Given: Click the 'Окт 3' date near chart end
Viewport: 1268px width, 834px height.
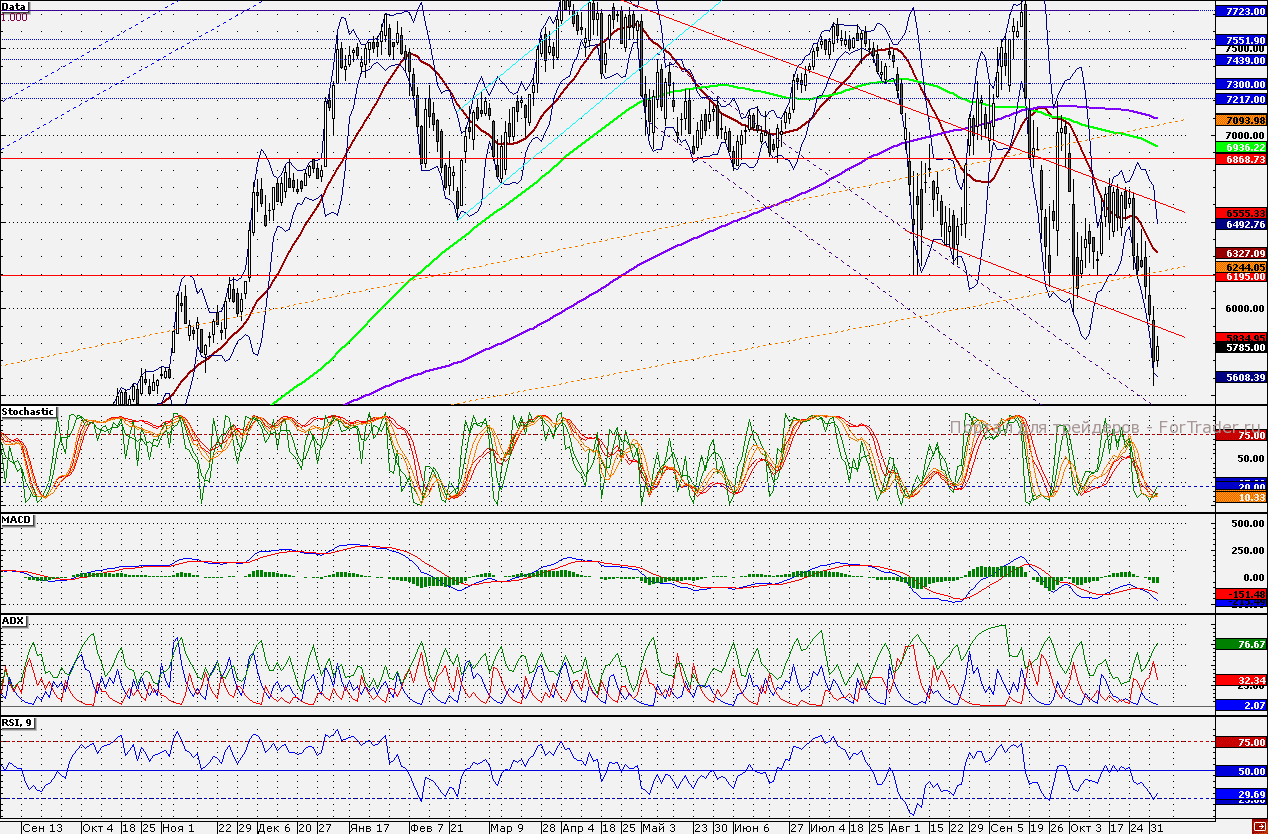Looking at the screenshot, I should (1084, 828).
